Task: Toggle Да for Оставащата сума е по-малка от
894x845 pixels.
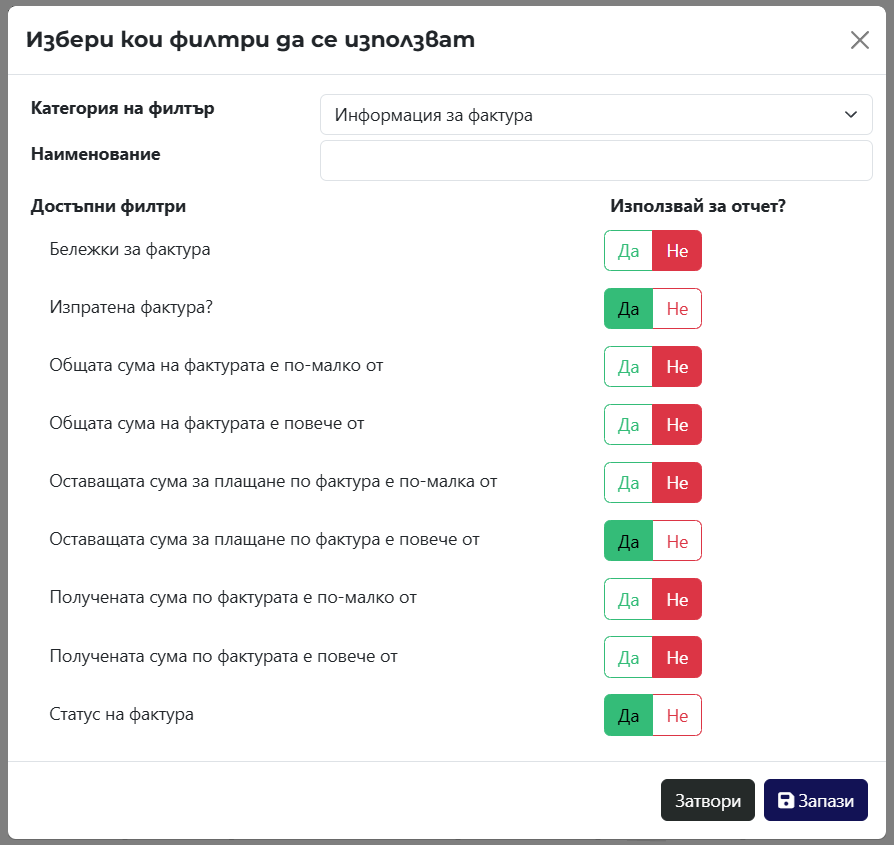Action: click(628, 483)
